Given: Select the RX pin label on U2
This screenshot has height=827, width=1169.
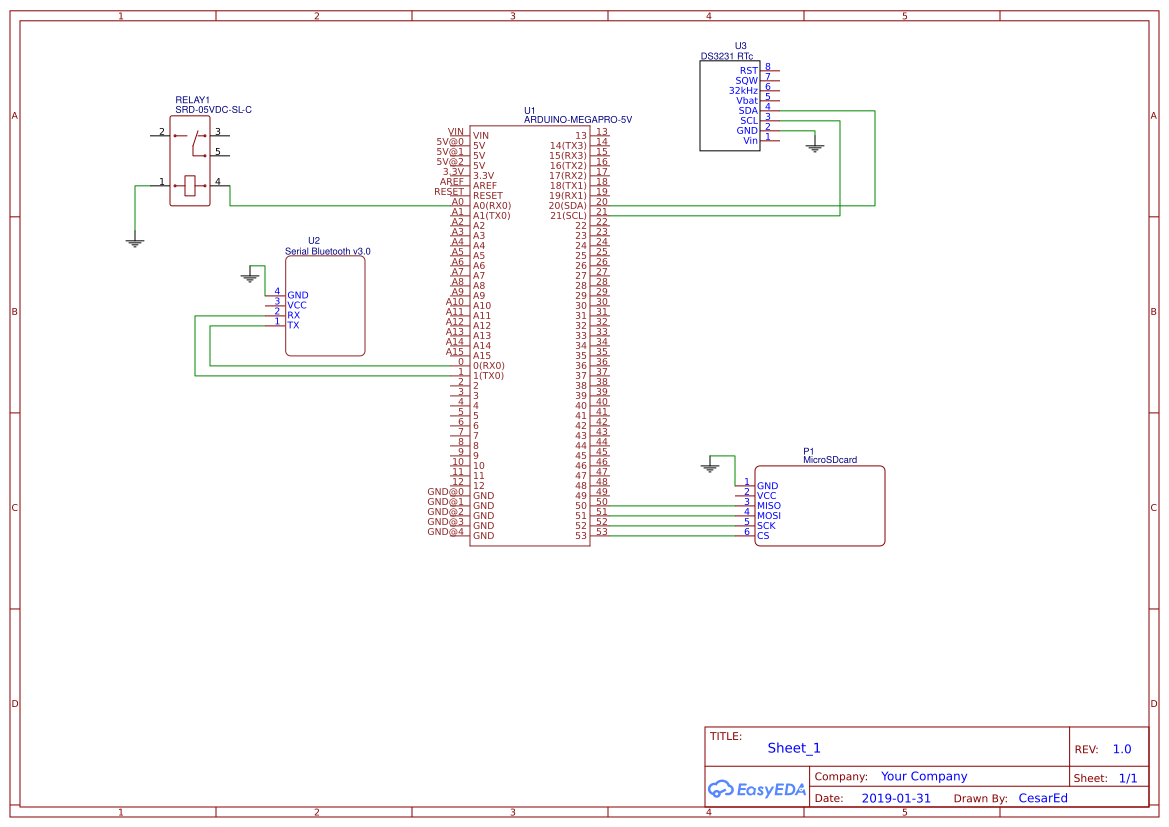Looking at the screenshot, I should [295, 315].
